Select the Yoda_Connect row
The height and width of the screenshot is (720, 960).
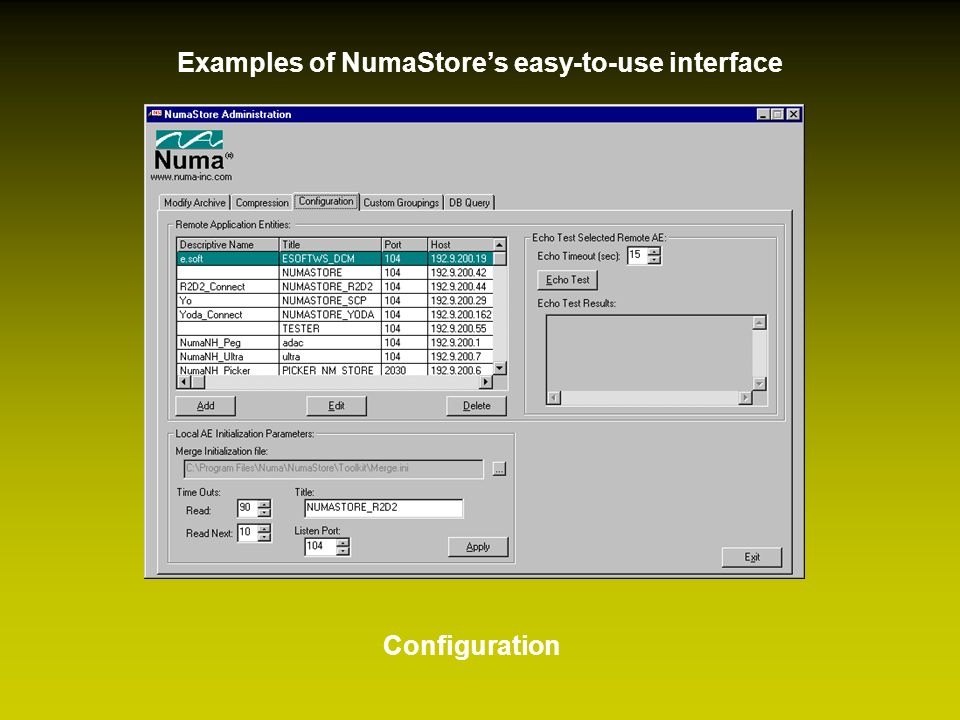click(x=335, y=315)
